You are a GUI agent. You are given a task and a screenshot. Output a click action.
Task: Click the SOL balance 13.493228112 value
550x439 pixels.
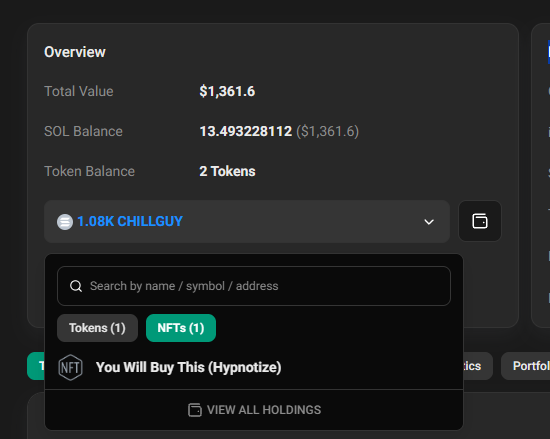pos(246,131)
